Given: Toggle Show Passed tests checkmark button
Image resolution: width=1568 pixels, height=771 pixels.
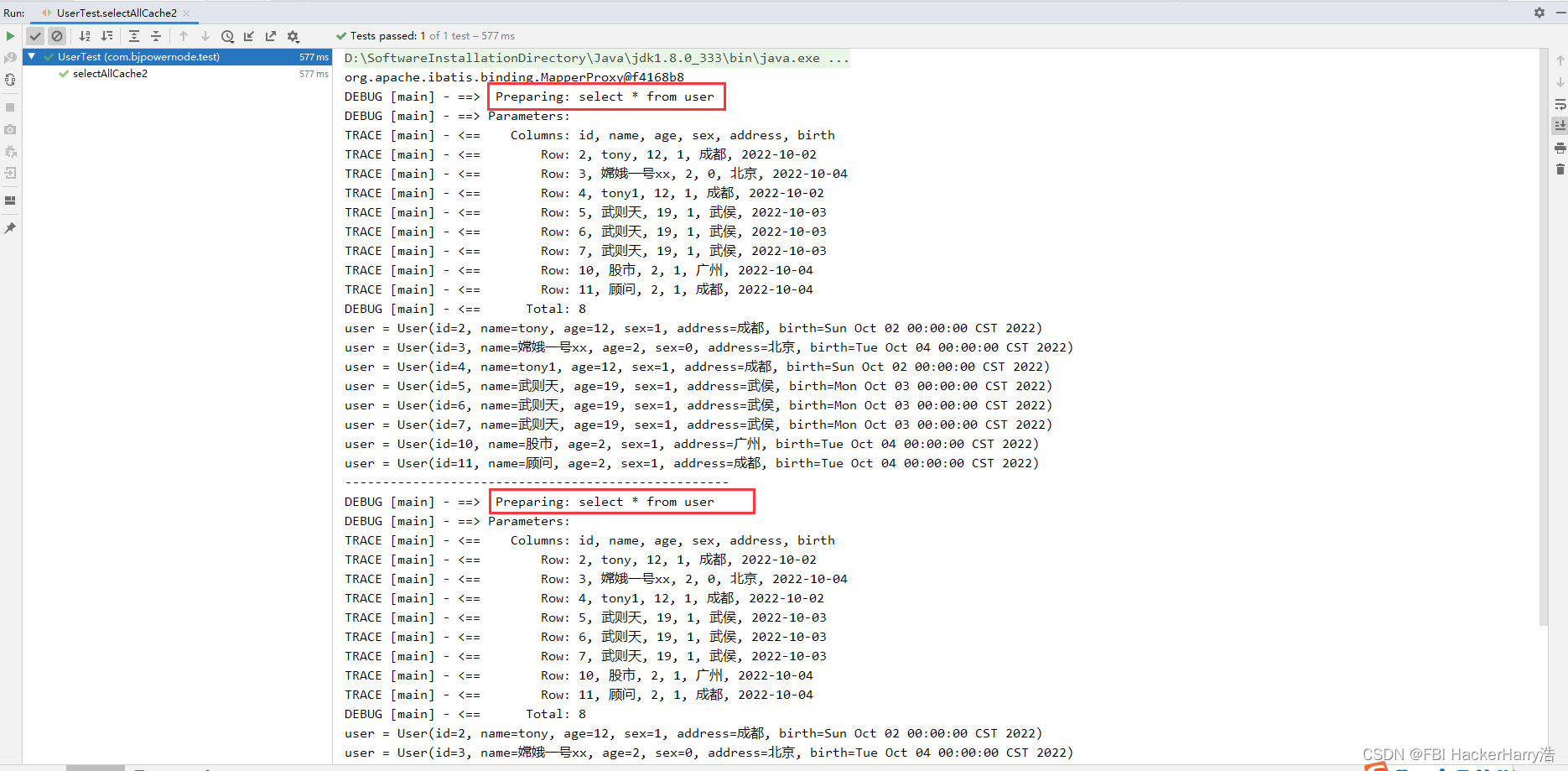Looking at the screenshot, I should tap(35, 36).
